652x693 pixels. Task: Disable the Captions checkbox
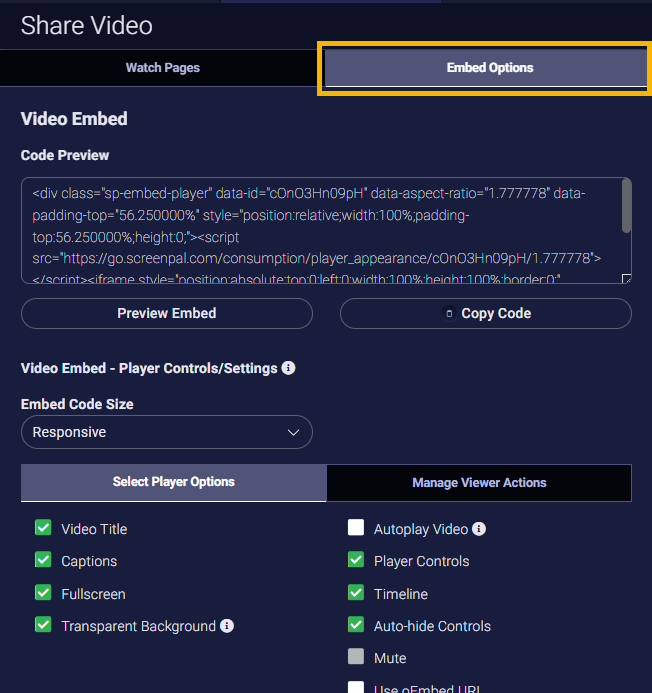click(43, 561)
